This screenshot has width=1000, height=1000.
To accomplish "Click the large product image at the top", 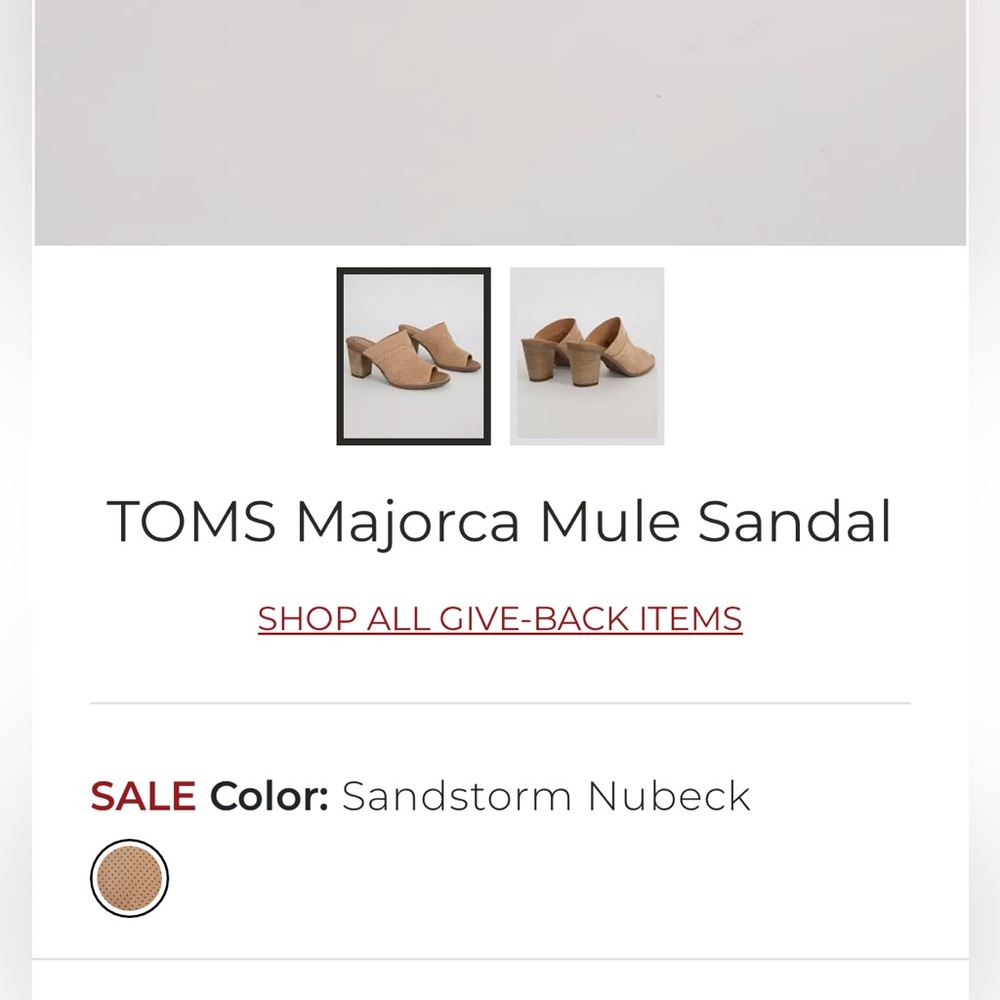I will coord(500,120).
